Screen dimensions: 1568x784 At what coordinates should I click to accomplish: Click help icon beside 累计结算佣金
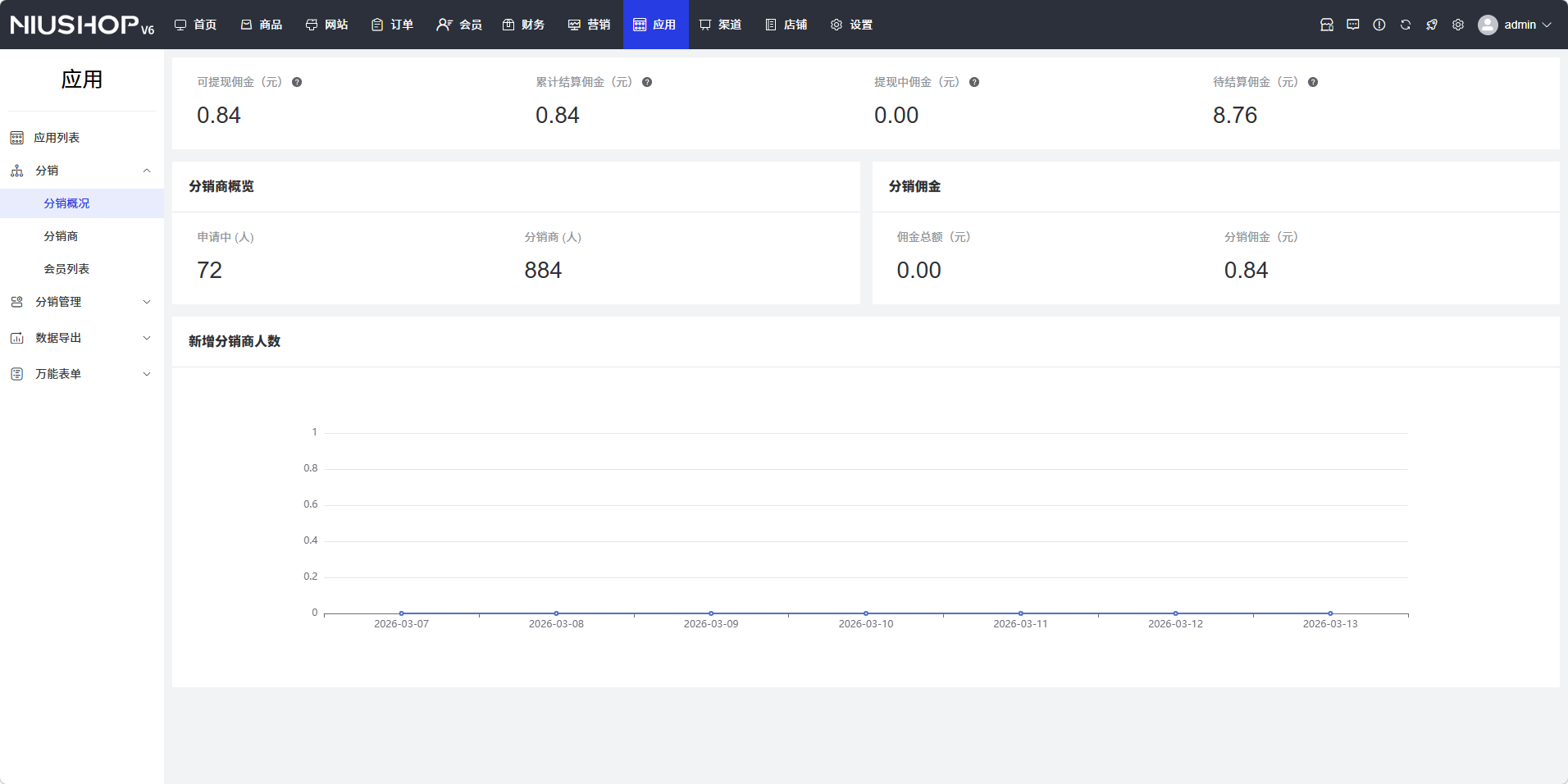(647, 82)
